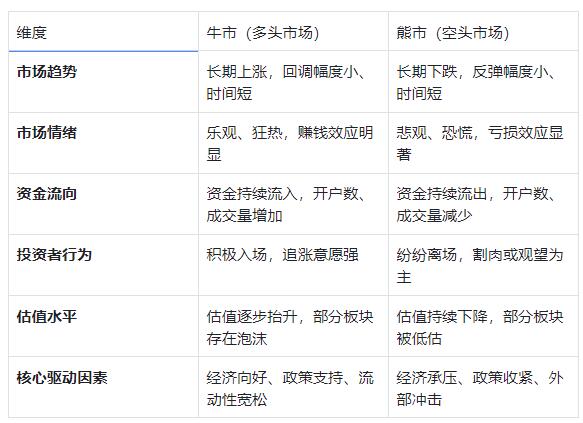583x423 pixels.
Task: Select the cell 估值持续下降，部分板块被低估
Action: pos(483,326)
